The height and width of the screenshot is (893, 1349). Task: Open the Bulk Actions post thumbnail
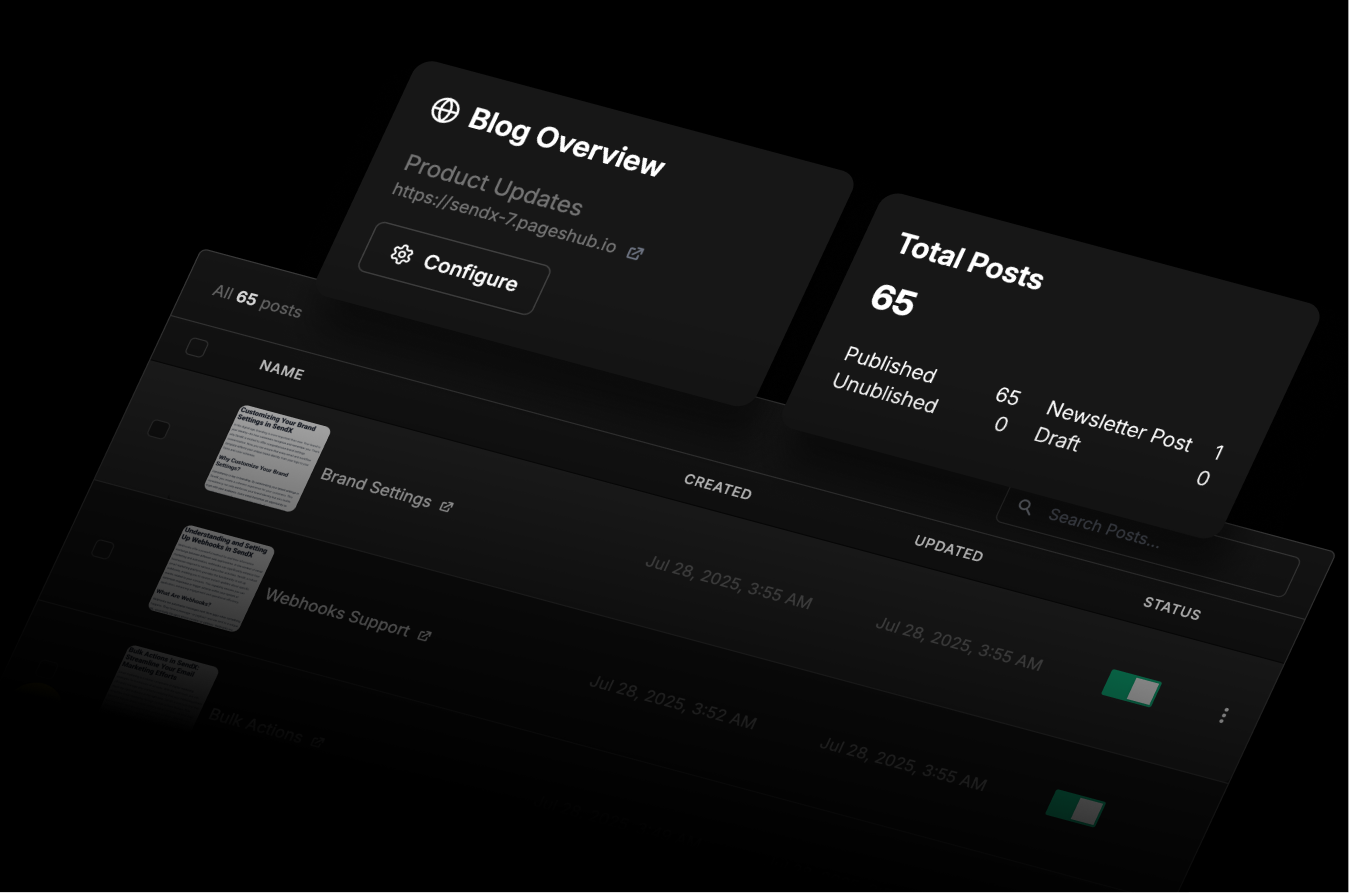pos(160,690)
